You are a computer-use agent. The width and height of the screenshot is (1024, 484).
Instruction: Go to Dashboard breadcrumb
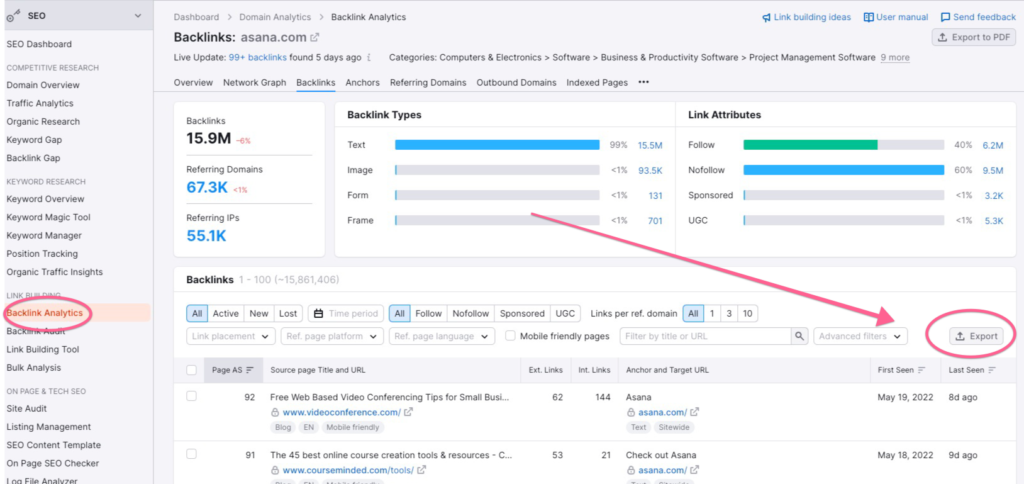[x=196, y=18]
